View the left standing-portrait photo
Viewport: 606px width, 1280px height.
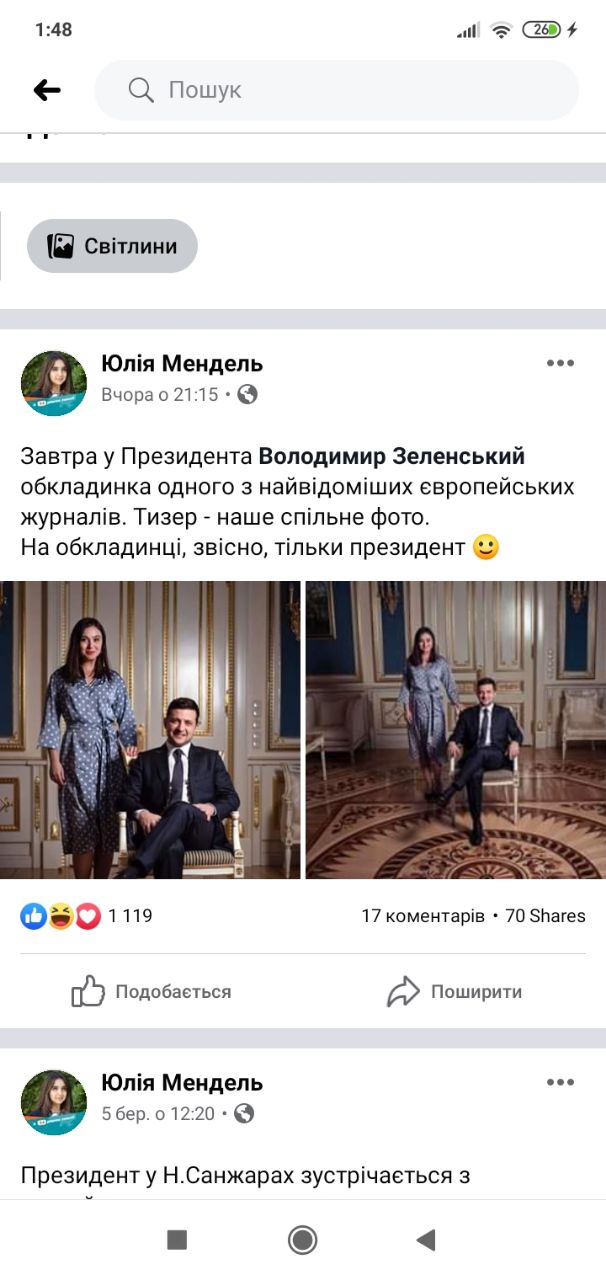tap(150, 730)
